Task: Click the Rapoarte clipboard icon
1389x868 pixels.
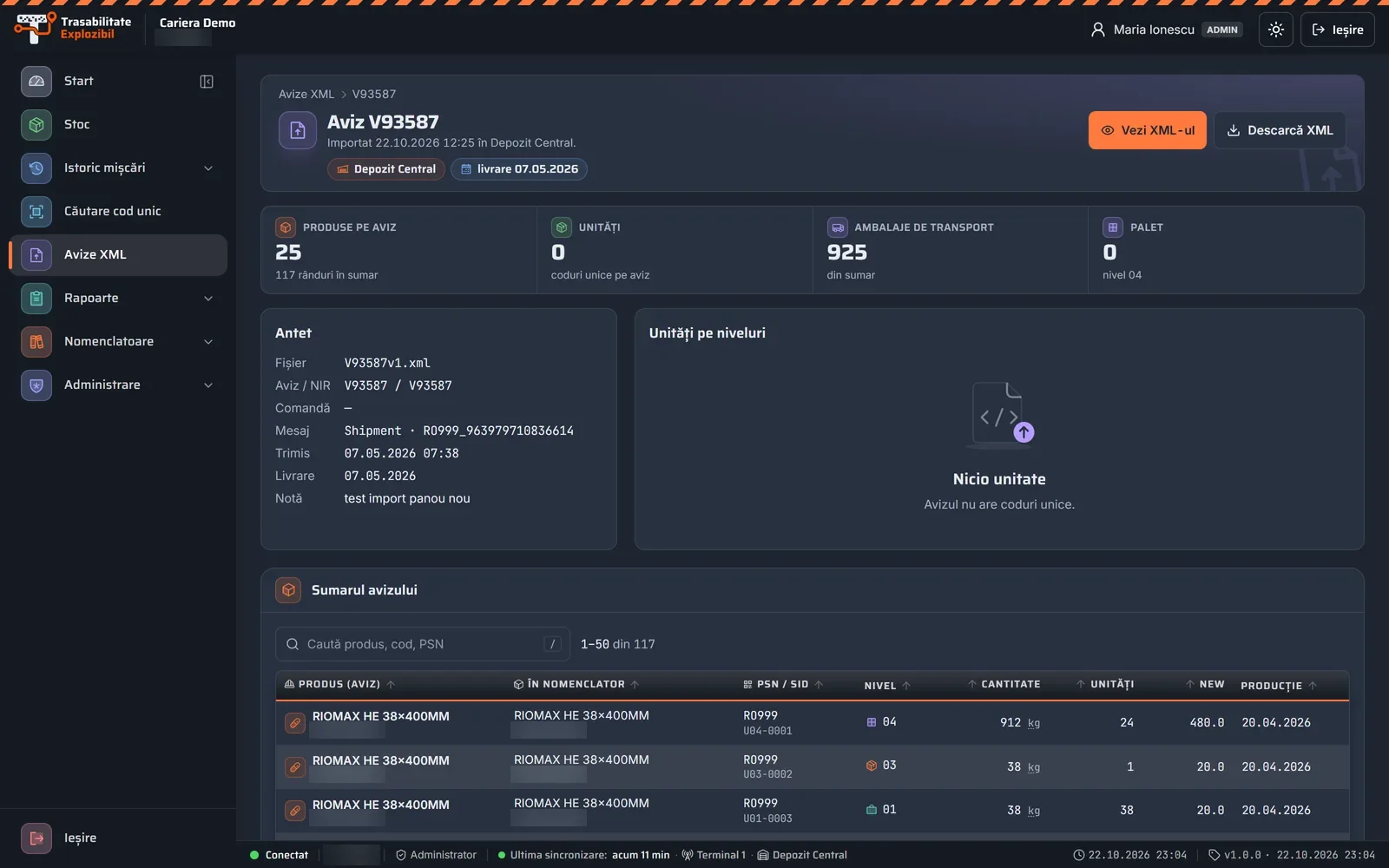Action: coord(36,298)
